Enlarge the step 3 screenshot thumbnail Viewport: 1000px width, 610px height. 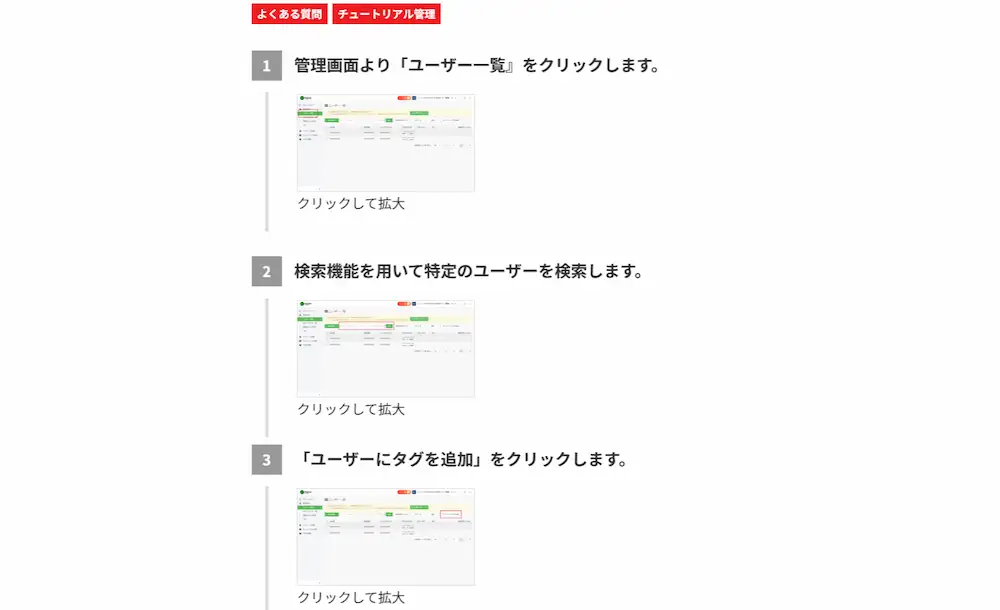[386, 537]
